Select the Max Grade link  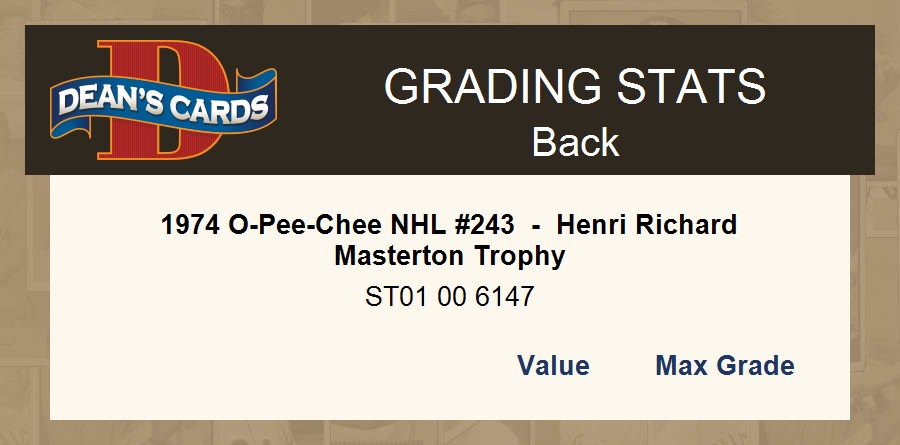click(x=724, y=366)
